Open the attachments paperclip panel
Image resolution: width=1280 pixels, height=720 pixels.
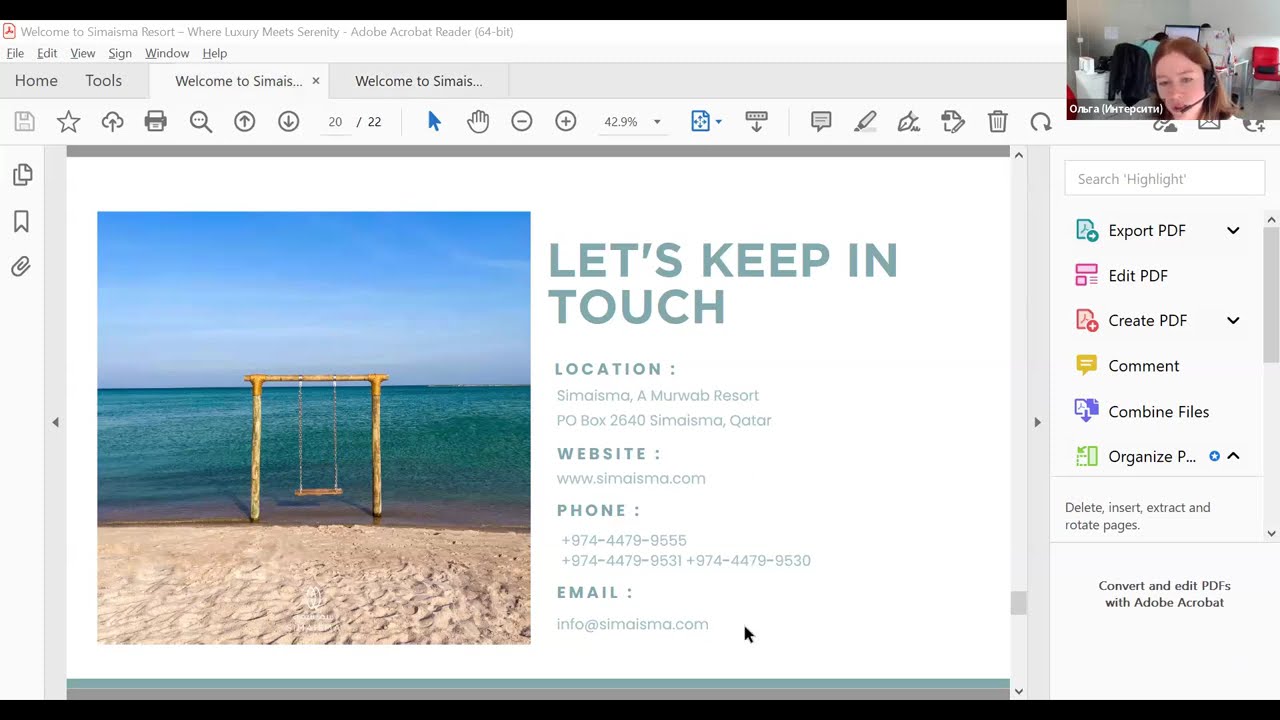(21, 267)
